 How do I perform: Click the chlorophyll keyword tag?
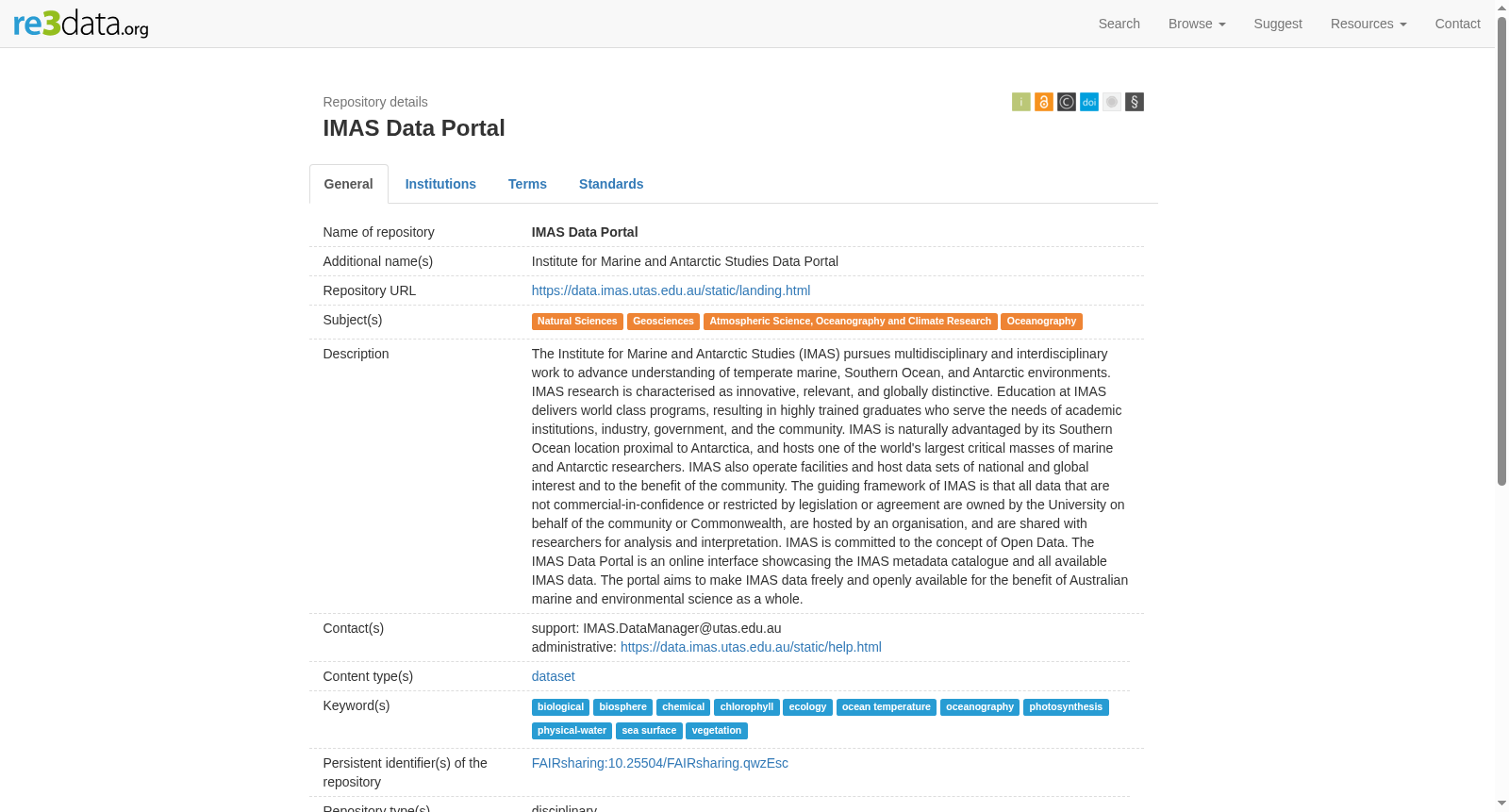pyautogui.click(x=746, y=707)
